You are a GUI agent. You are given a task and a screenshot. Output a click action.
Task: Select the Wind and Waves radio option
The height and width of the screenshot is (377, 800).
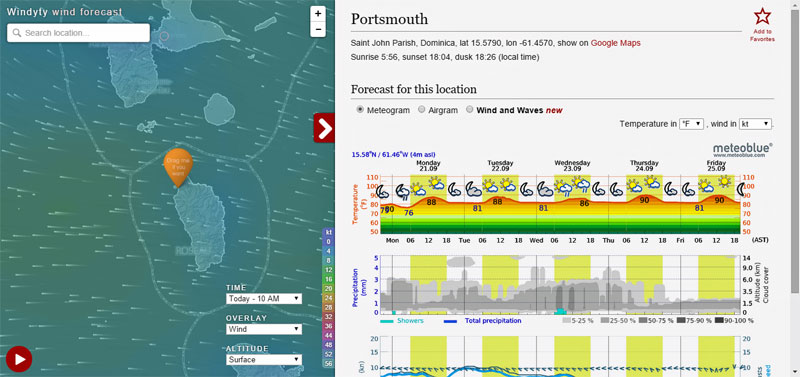469,110
